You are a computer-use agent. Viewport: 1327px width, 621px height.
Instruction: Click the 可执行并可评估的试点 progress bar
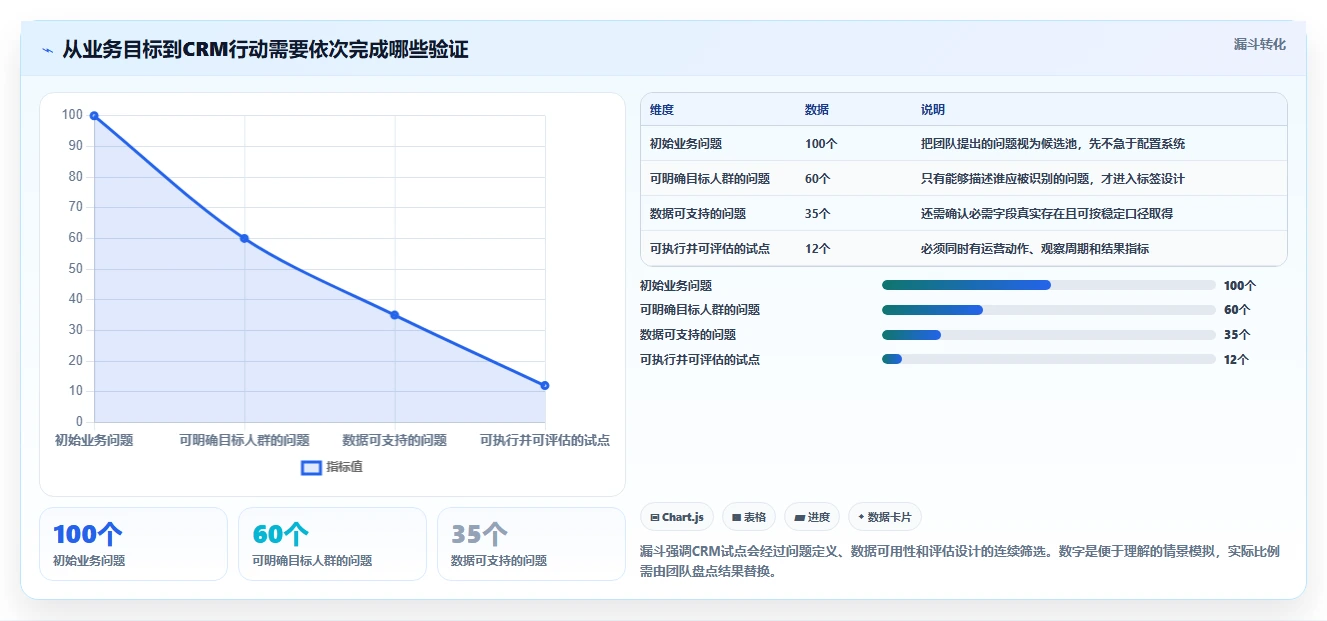(x=1048, y=359)
